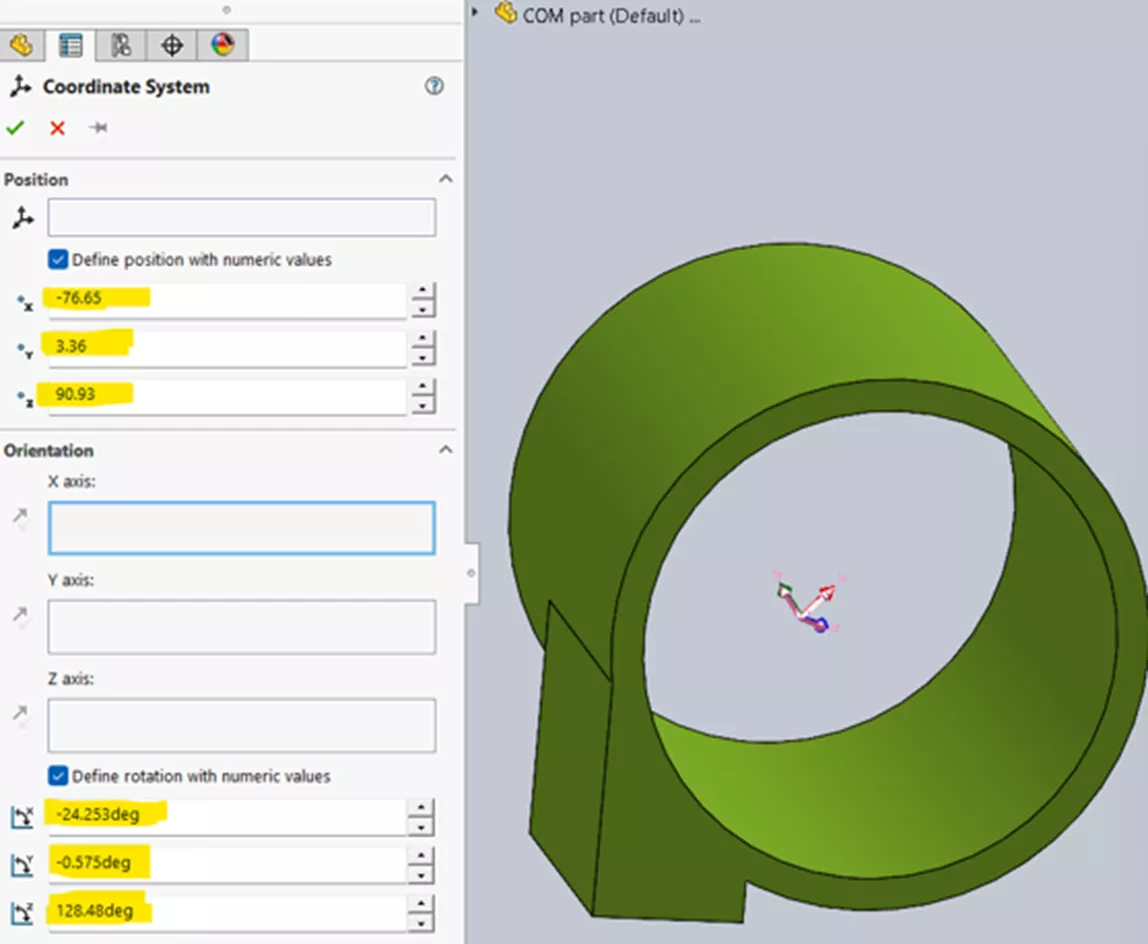Click the green checkmark to accept
This screenshot has width=1148, height=944.
pyautogui.click(x=15, y=128)
